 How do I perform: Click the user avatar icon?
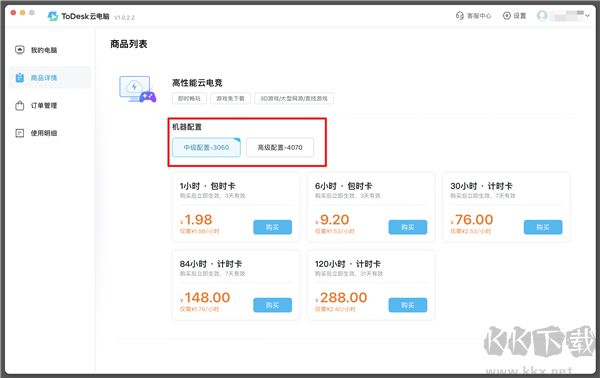click(x=542, y=16)
